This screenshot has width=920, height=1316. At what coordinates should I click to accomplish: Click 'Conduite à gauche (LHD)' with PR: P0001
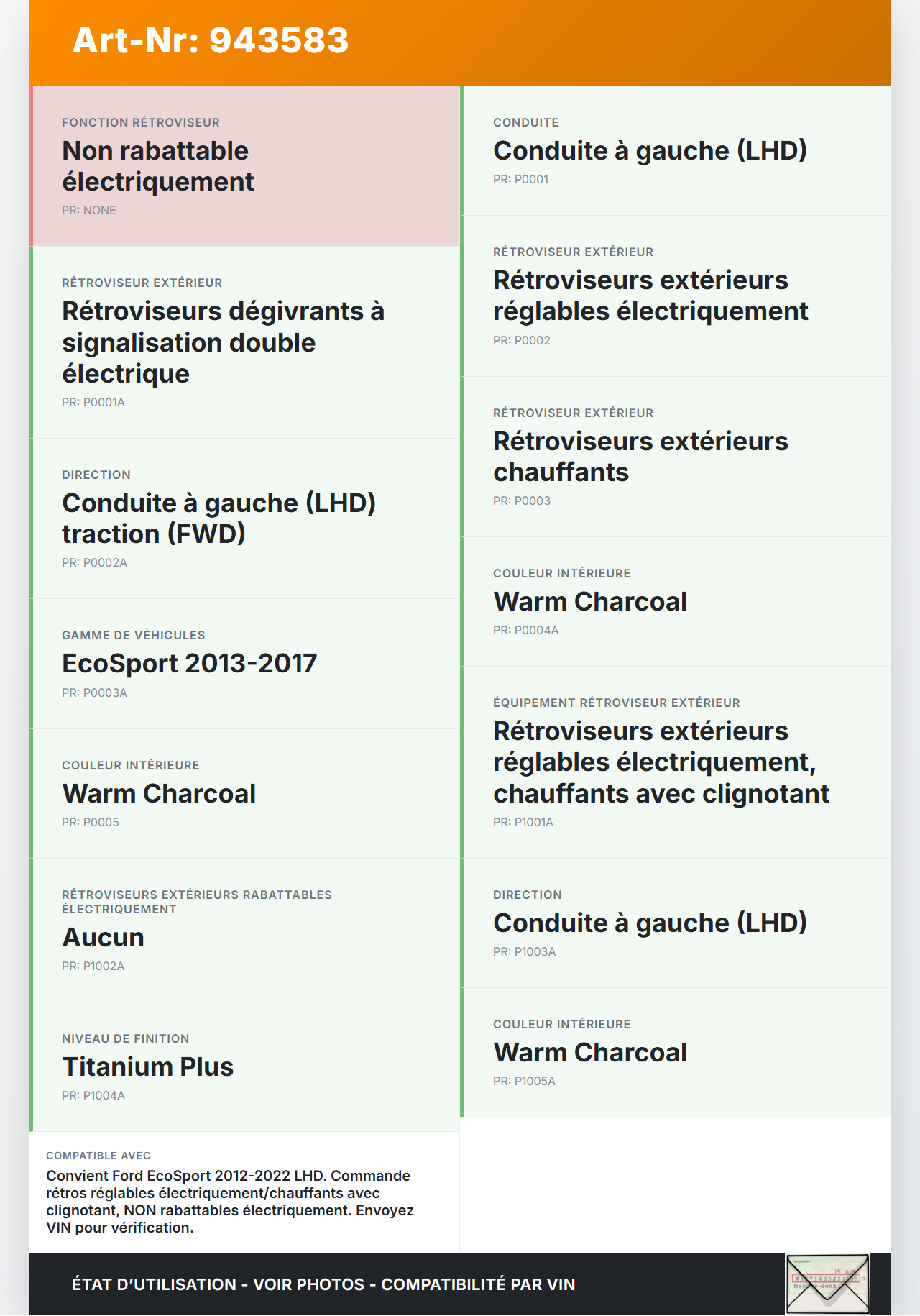(650, 151)
